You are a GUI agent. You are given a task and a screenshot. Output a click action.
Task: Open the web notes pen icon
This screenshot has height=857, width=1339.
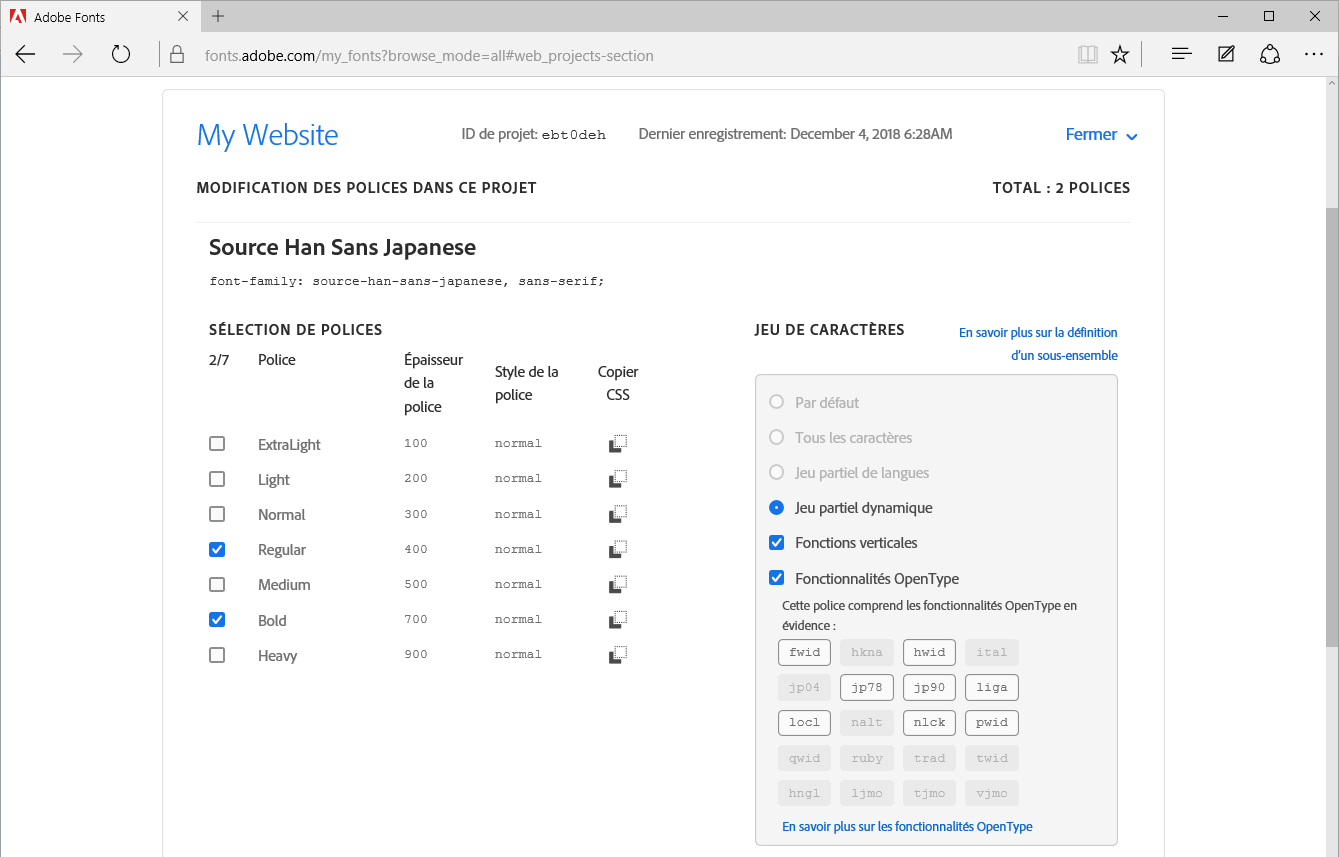tap(1226, 55)
